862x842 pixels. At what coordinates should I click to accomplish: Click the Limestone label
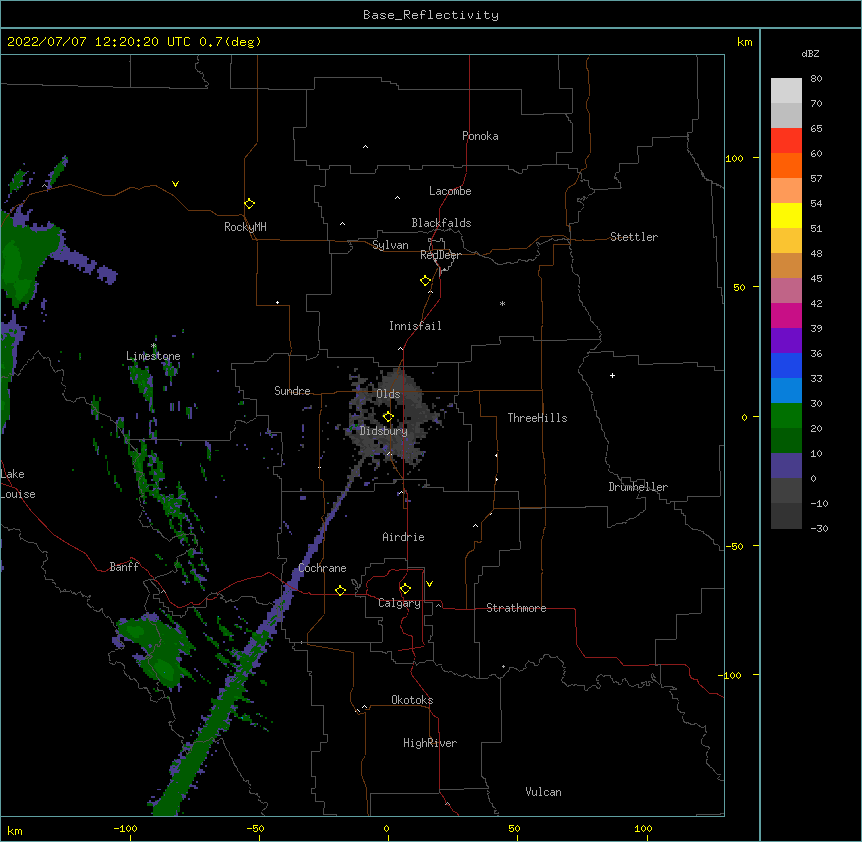click(153, 356)
